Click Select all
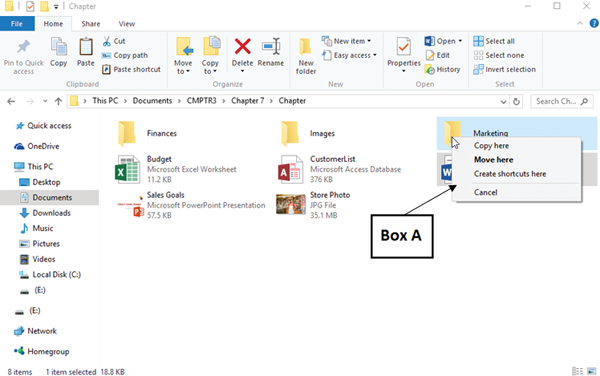 494,41
